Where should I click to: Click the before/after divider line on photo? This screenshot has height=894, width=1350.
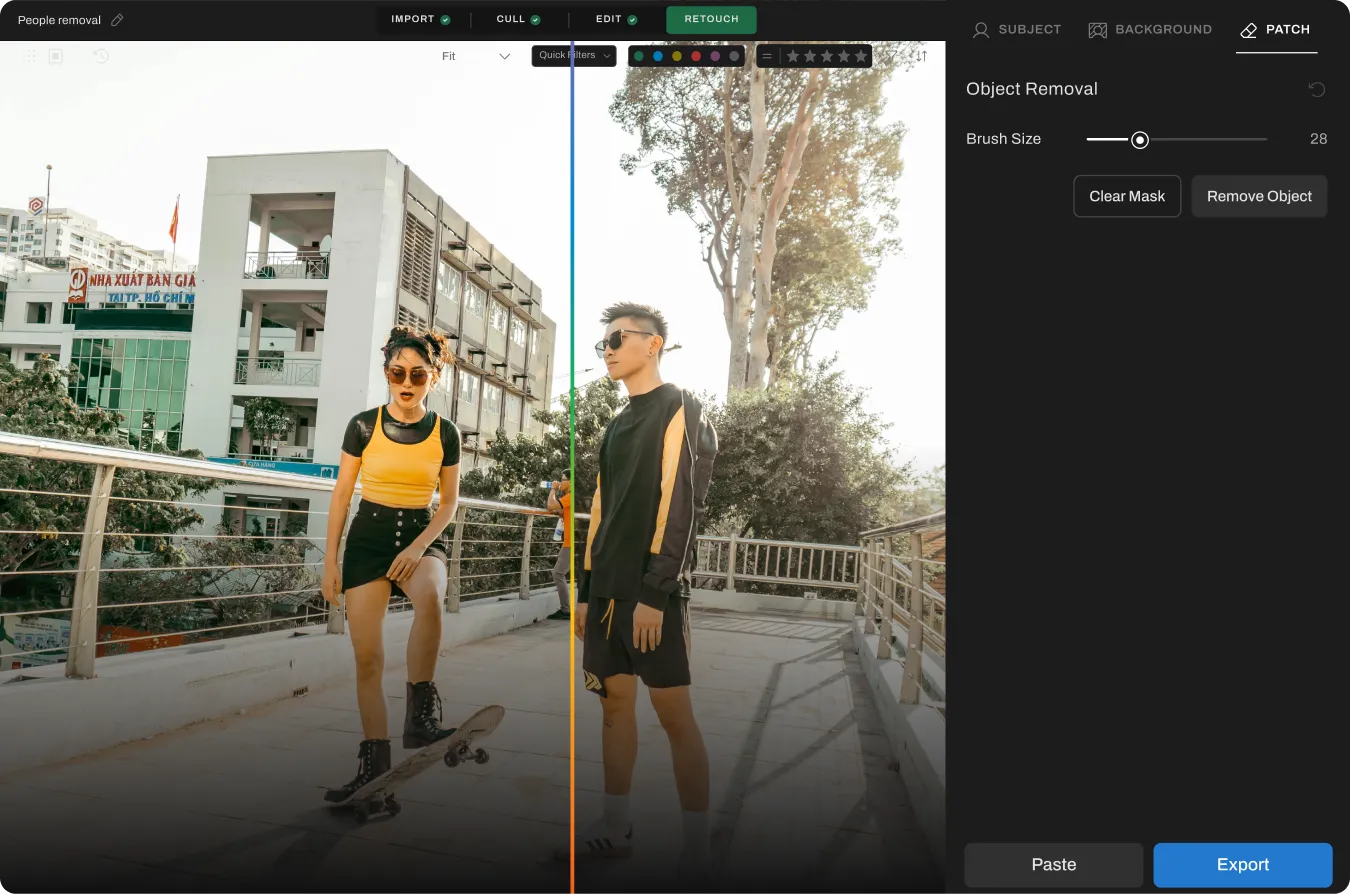pyautogui.click(x=572, y=450)
